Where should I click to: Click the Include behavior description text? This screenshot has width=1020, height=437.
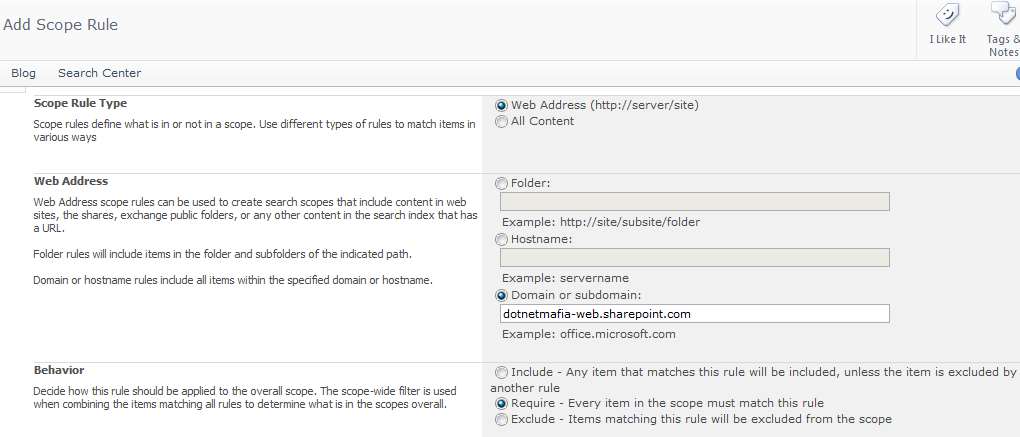(x=753, y=380)
